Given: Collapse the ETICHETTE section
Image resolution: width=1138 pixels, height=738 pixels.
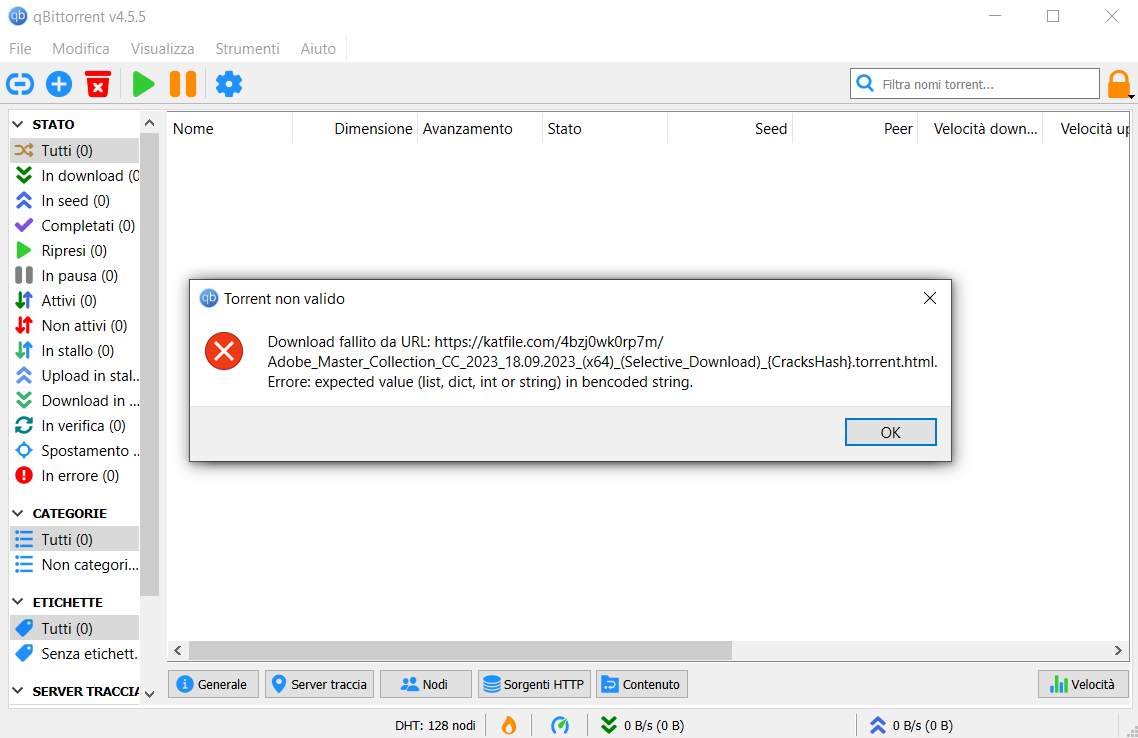Looking at the screenshot, I should point(18,602).
